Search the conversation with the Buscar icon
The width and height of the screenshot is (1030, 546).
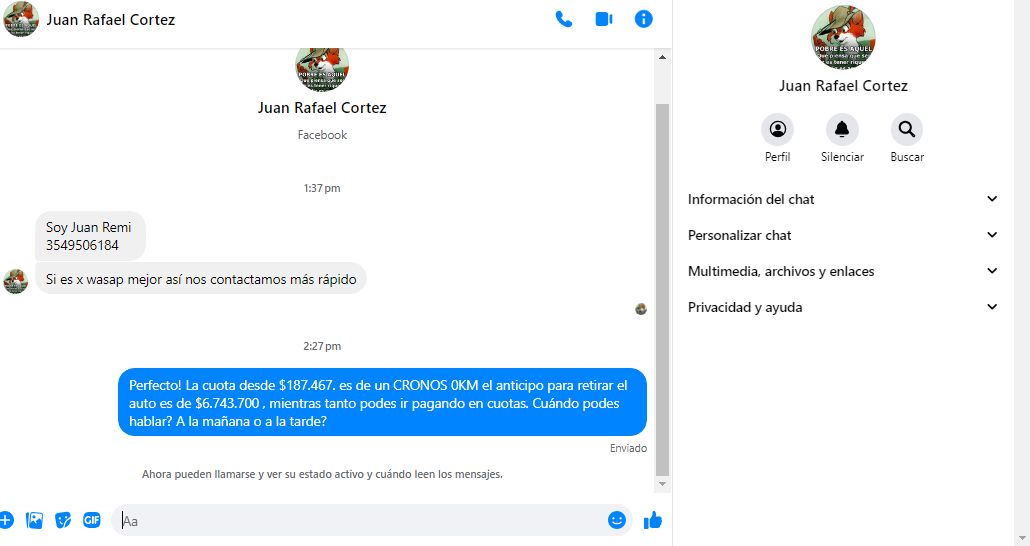[907, 129]
